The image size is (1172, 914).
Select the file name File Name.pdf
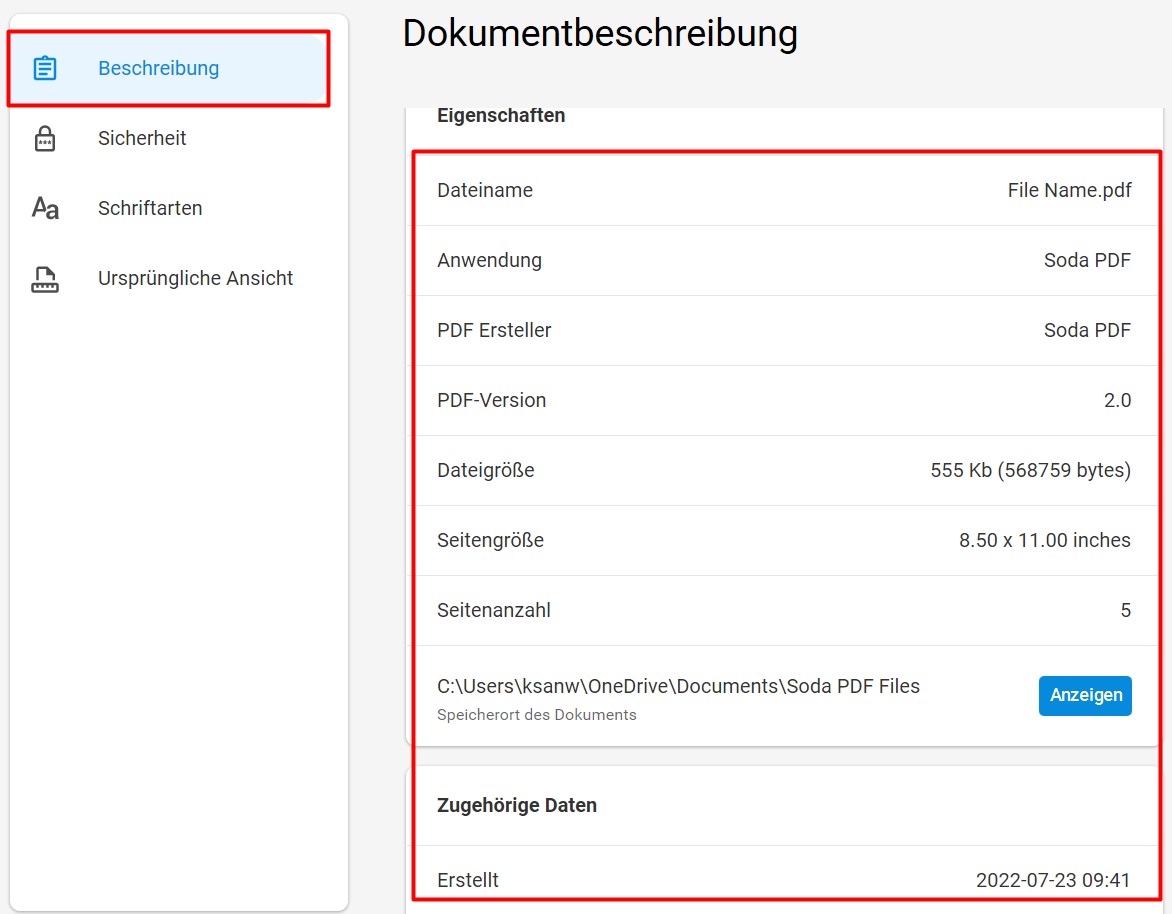(x=1069, y=190)
